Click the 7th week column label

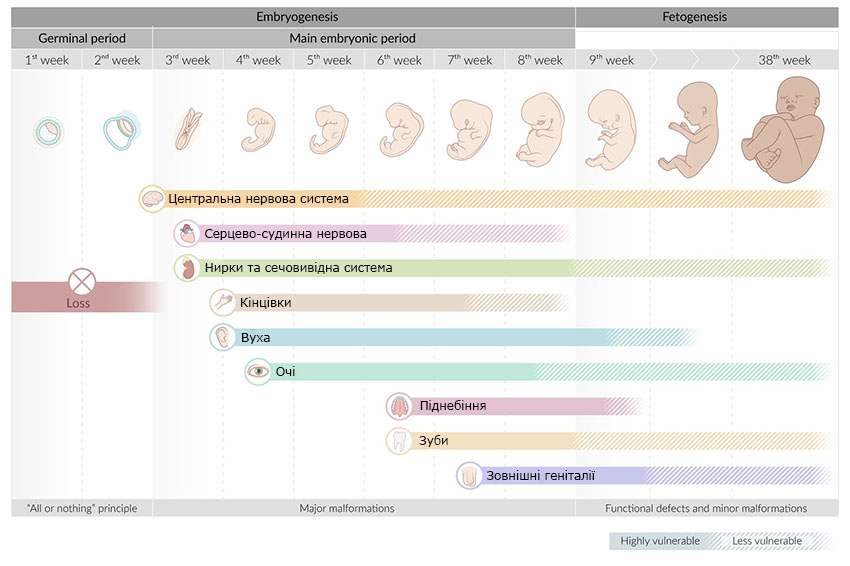470,60
